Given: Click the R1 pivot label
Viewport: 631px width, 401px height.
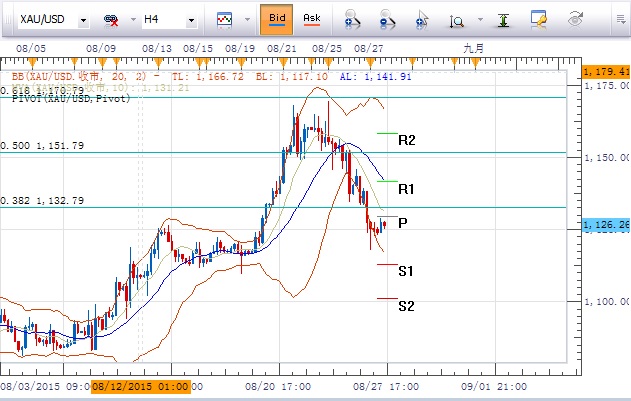Looking at the screenshot, I should (x=406, y=189).
